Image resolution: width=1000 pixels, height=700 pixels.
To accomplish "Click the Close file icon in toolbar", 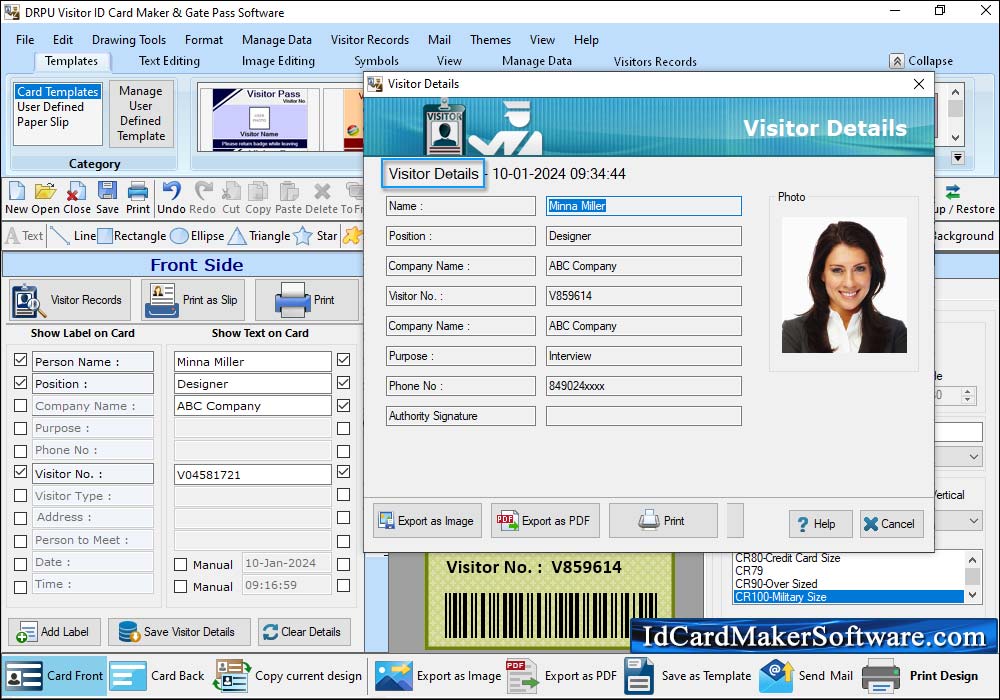I will click(x=77, y=198).
